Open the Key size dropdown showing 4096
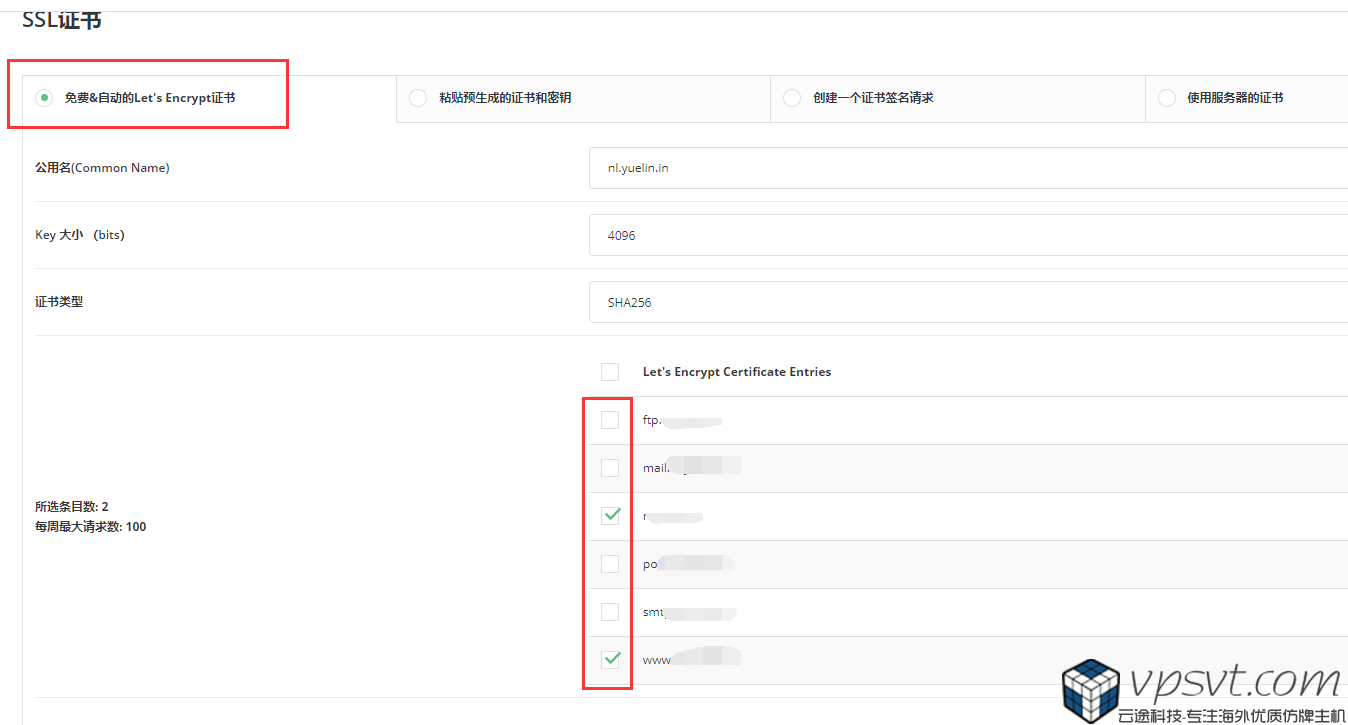This screenshot has height=725, width=1348. point(960,235)
